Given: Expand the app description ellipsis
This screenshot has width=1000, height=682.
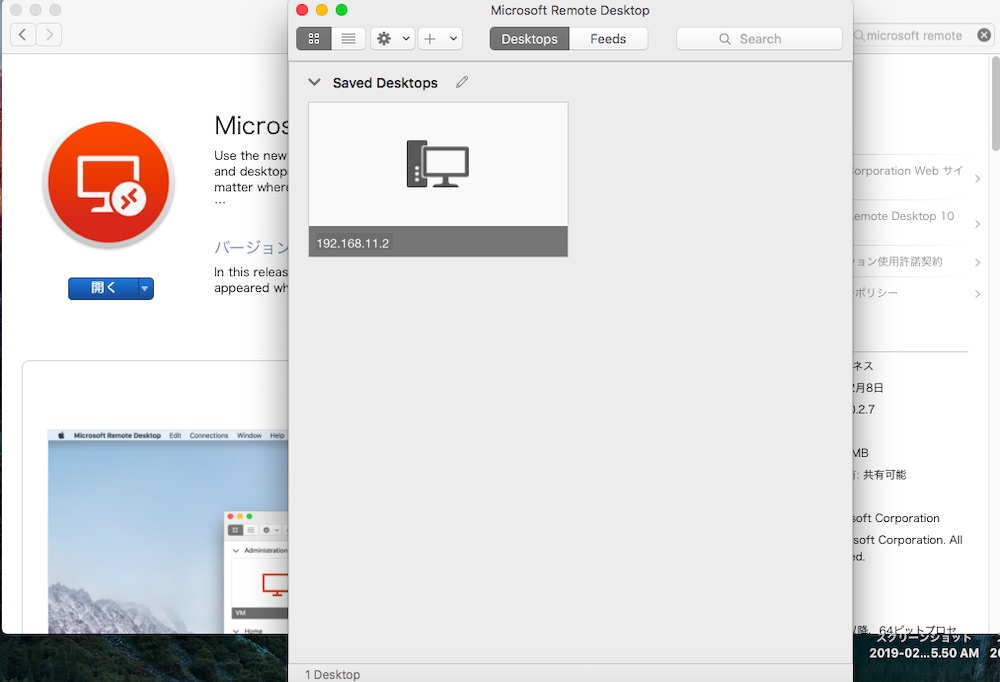Looking at the screenshot, I should pyautogui.click(x=219, y=202).
